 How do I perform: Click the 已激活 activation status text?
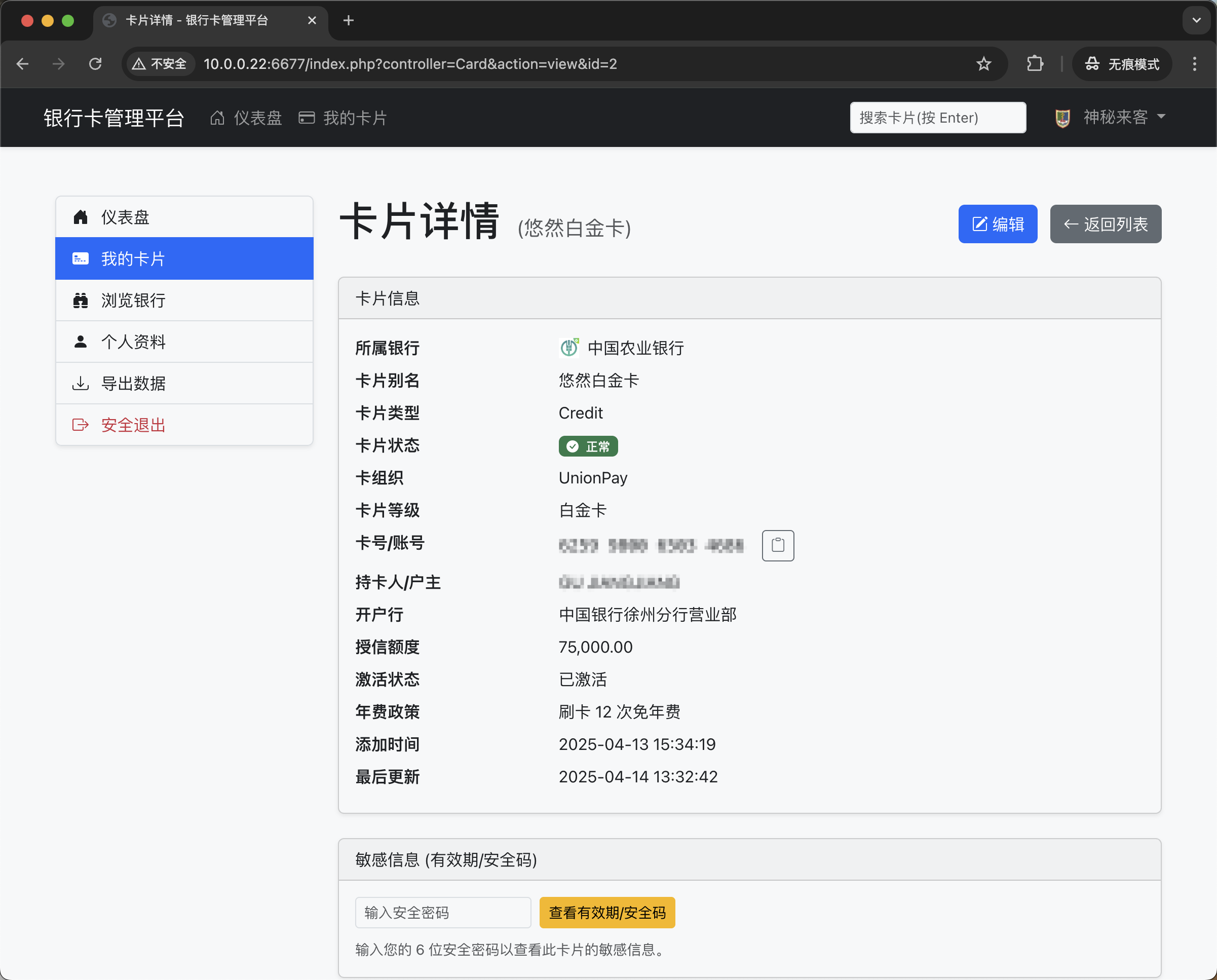pyautogui.click(x=583, y=679)
